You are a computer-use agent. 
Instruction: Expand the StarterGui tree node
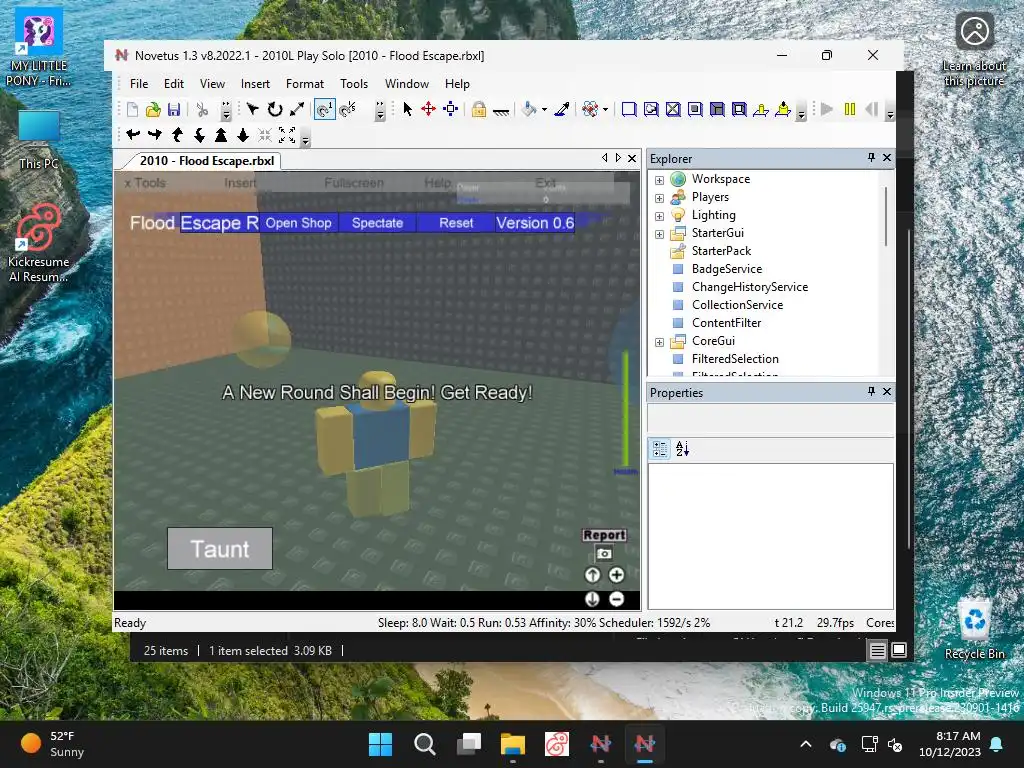660,234
